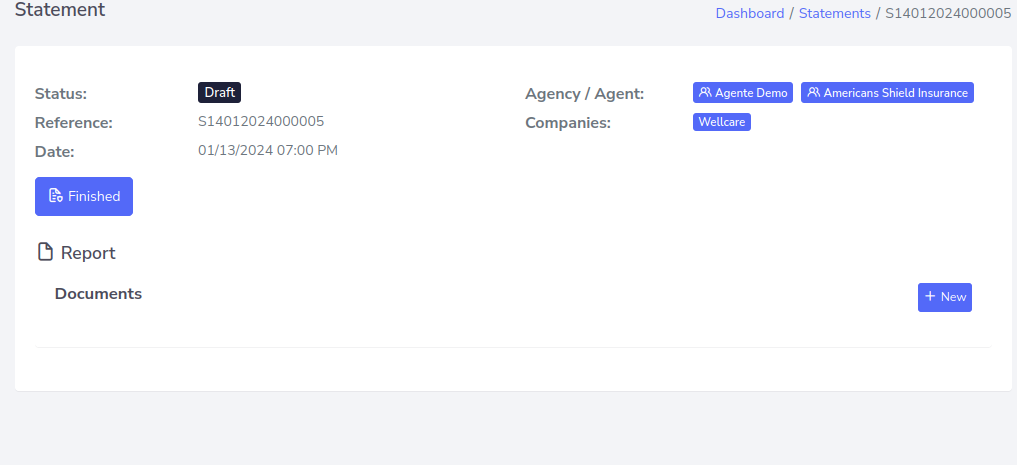Click the Draft status badge
Screen dimensions: 1017x465
pyautogui.click(x=219, y=92)
